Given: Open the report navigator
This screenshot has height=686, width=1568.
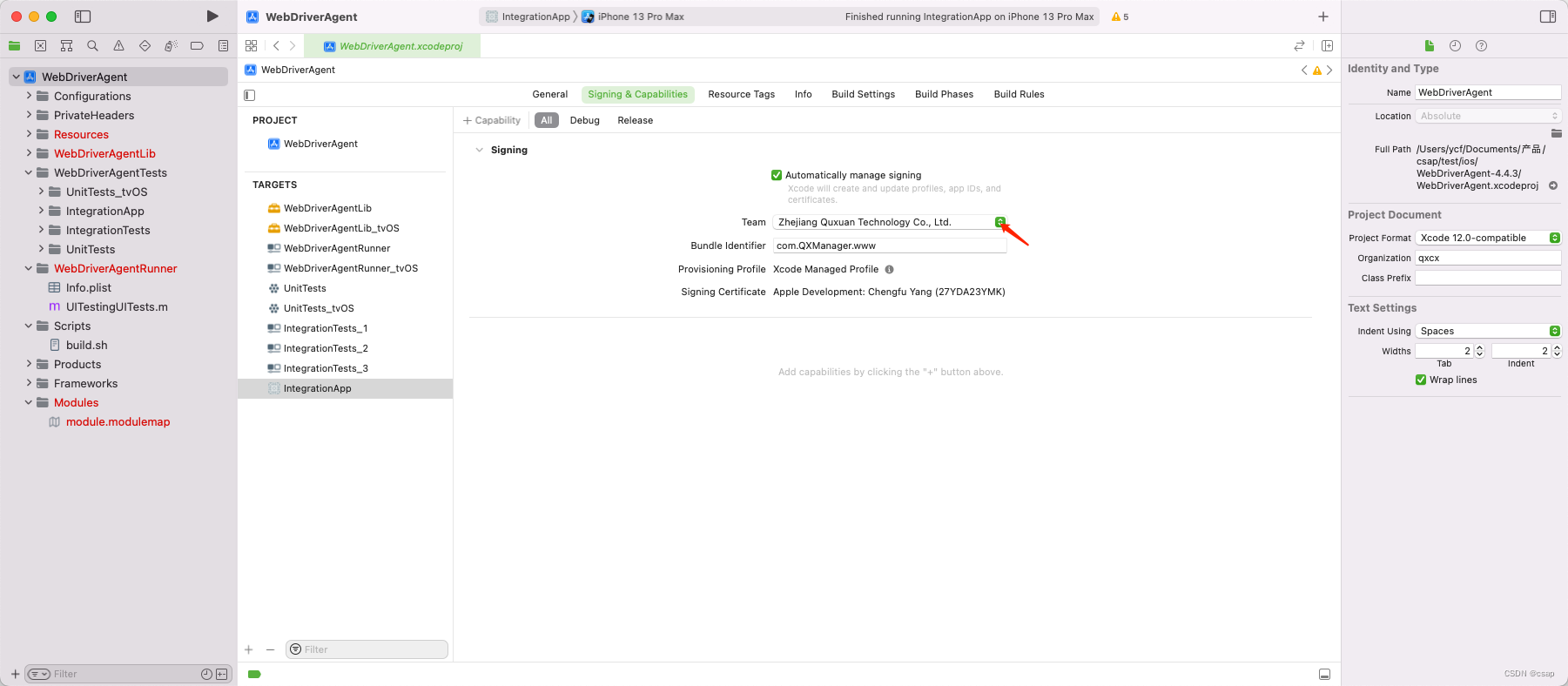Looking at the screenshot, I should click(x=223, y=45).
